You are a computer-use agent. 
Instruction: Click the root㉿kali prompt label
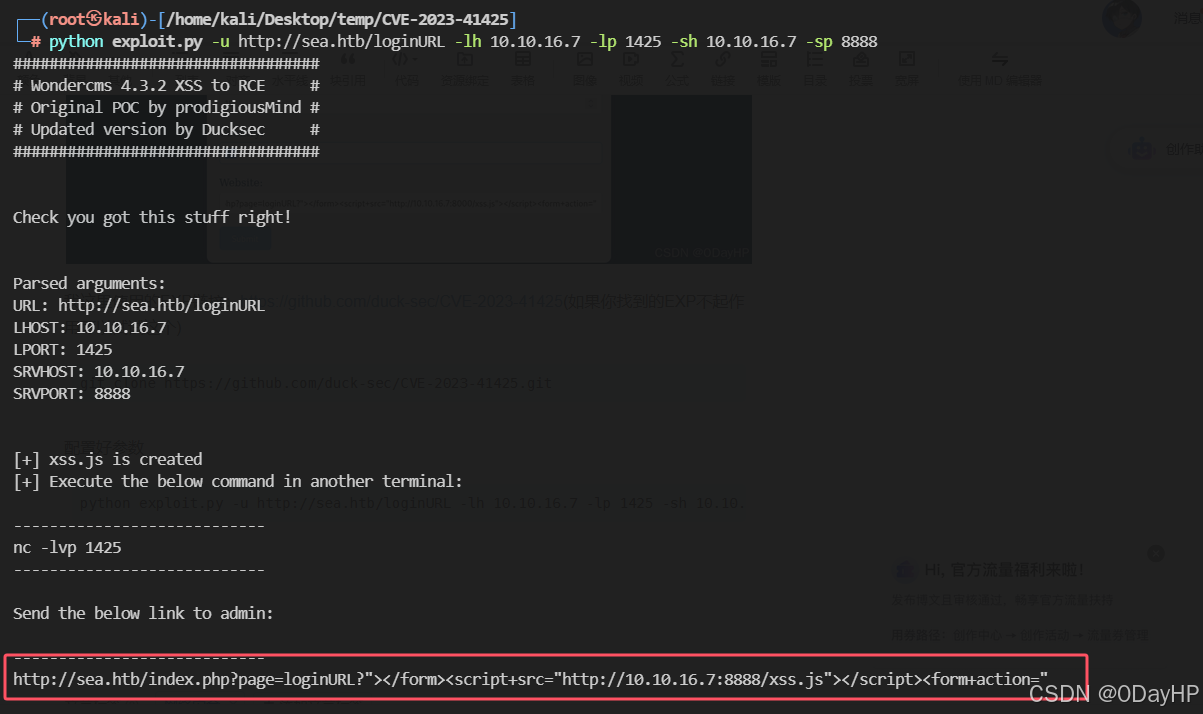tap(93, 20)
